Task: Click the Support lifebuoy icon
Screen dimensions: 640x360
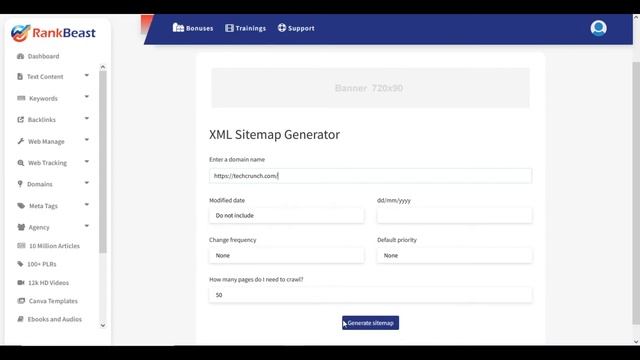Action: coord(282,28)
